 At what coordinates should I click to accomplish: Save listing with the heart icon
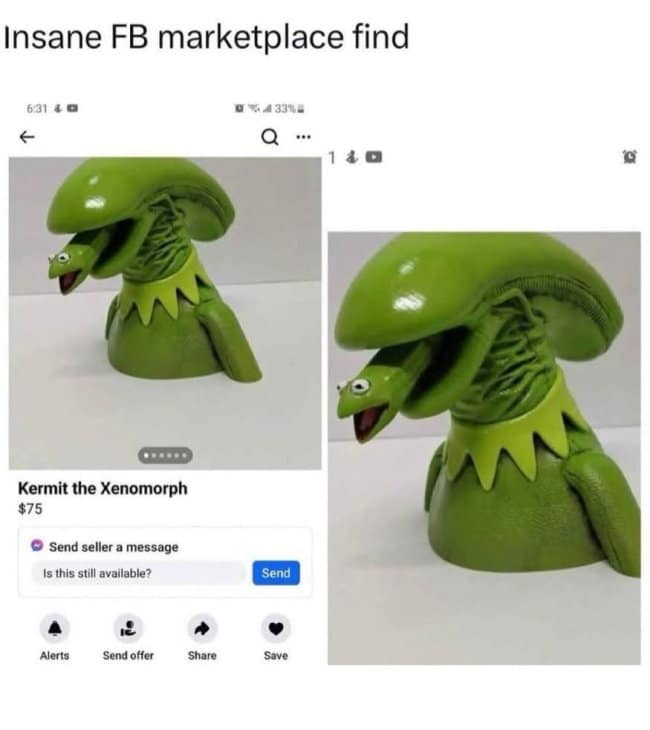tap(276, 629)
